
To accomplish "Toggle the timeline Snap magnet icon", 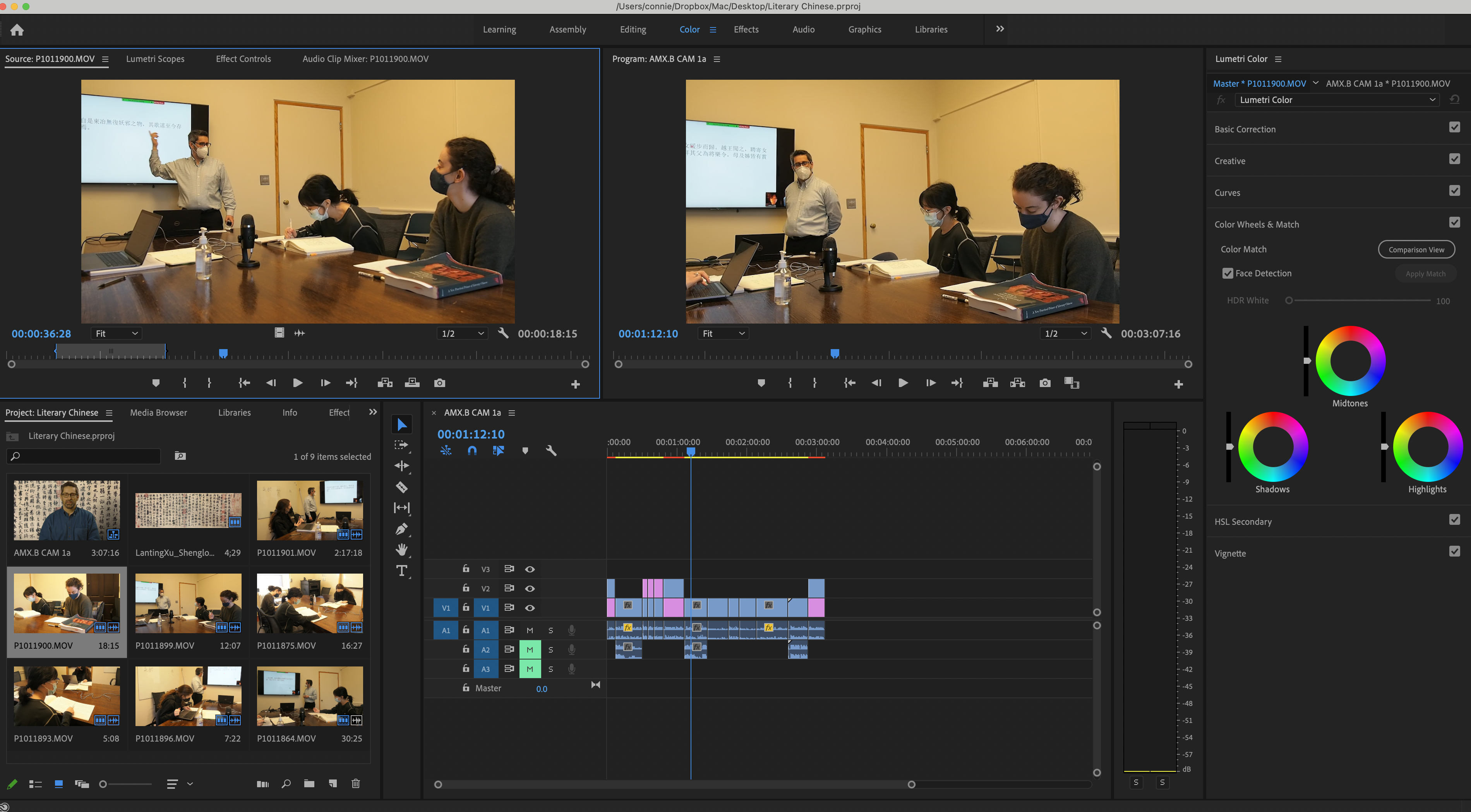I will [471, 451].
